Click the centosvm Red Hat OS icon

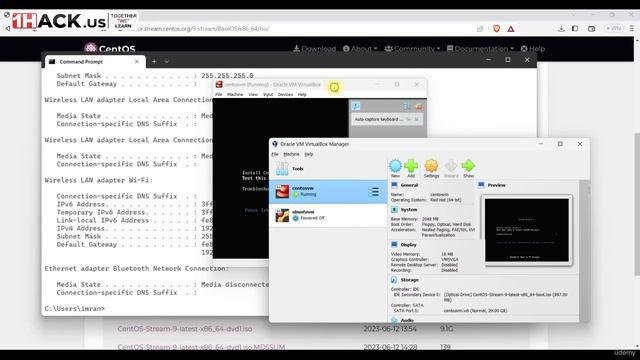[282, 191]
